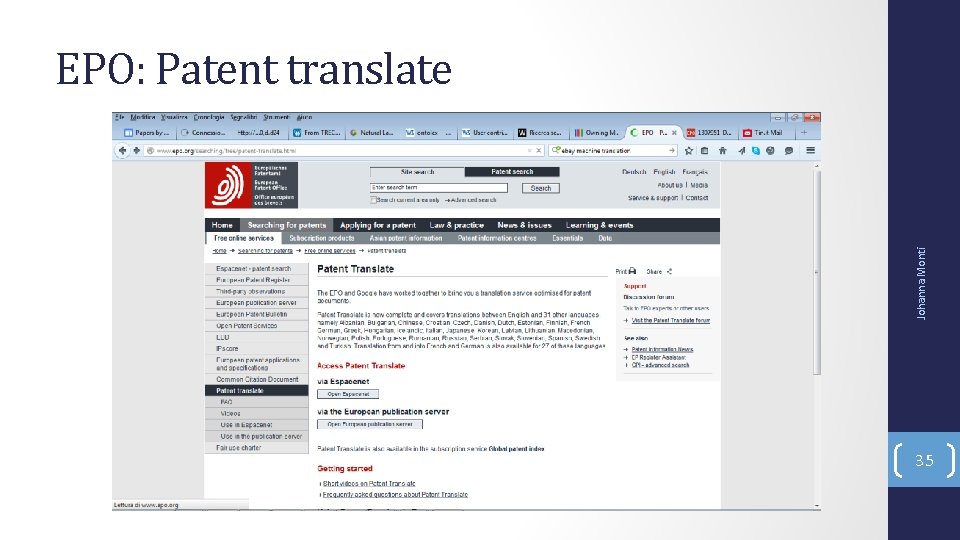
Task: Follow the Visit the Patent Translate forum link
Action: (670, 320)
